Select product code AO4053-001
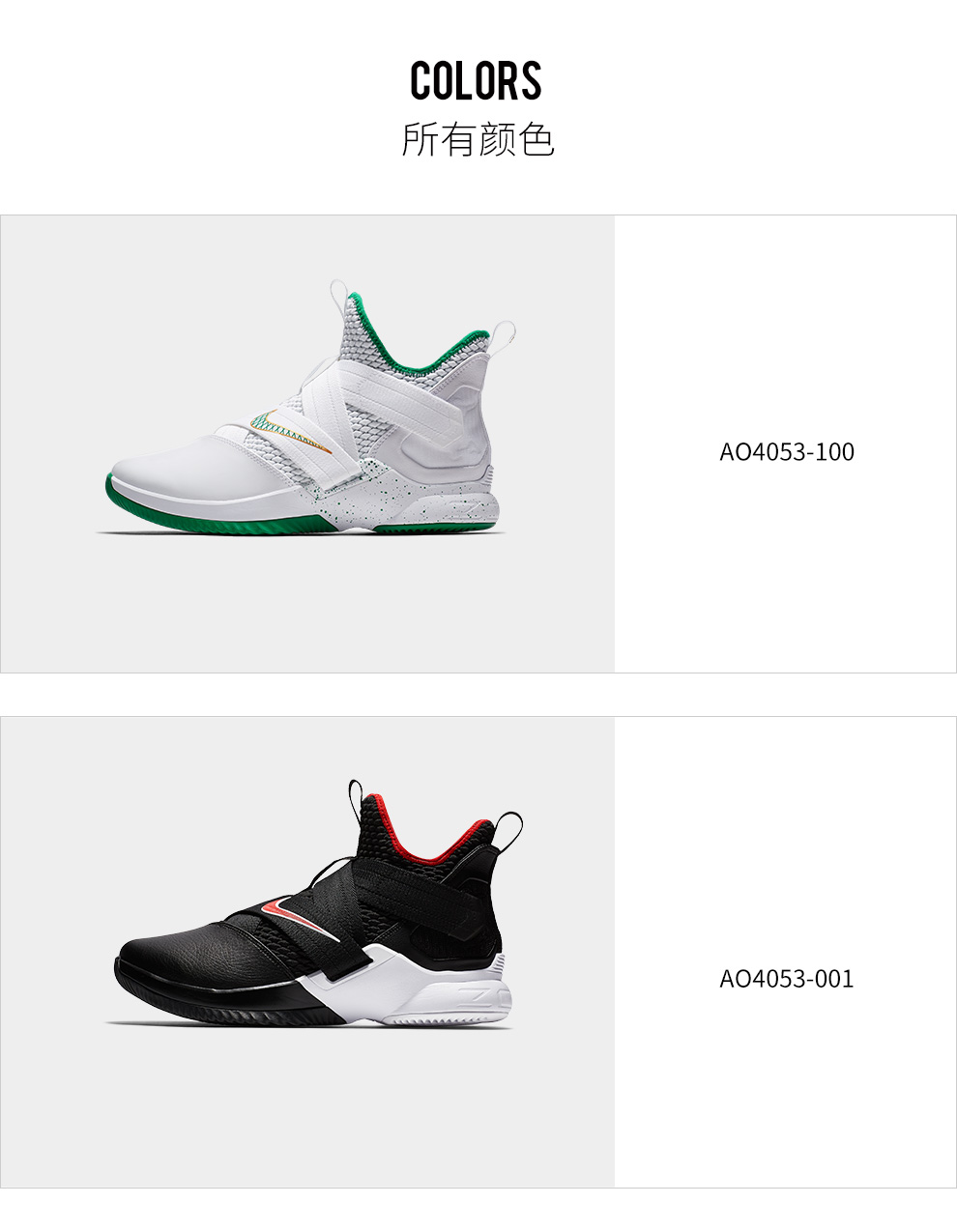The width and height of the screenshot is (957, 1232). tap(786, 979)
